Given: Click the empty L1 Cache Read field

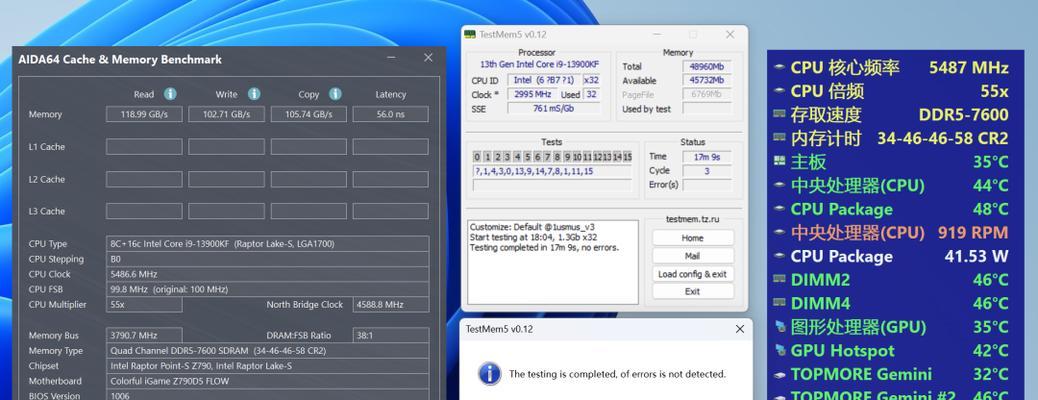Looking at the screenshot, I should pyautogui.click(x=144, y=146).
